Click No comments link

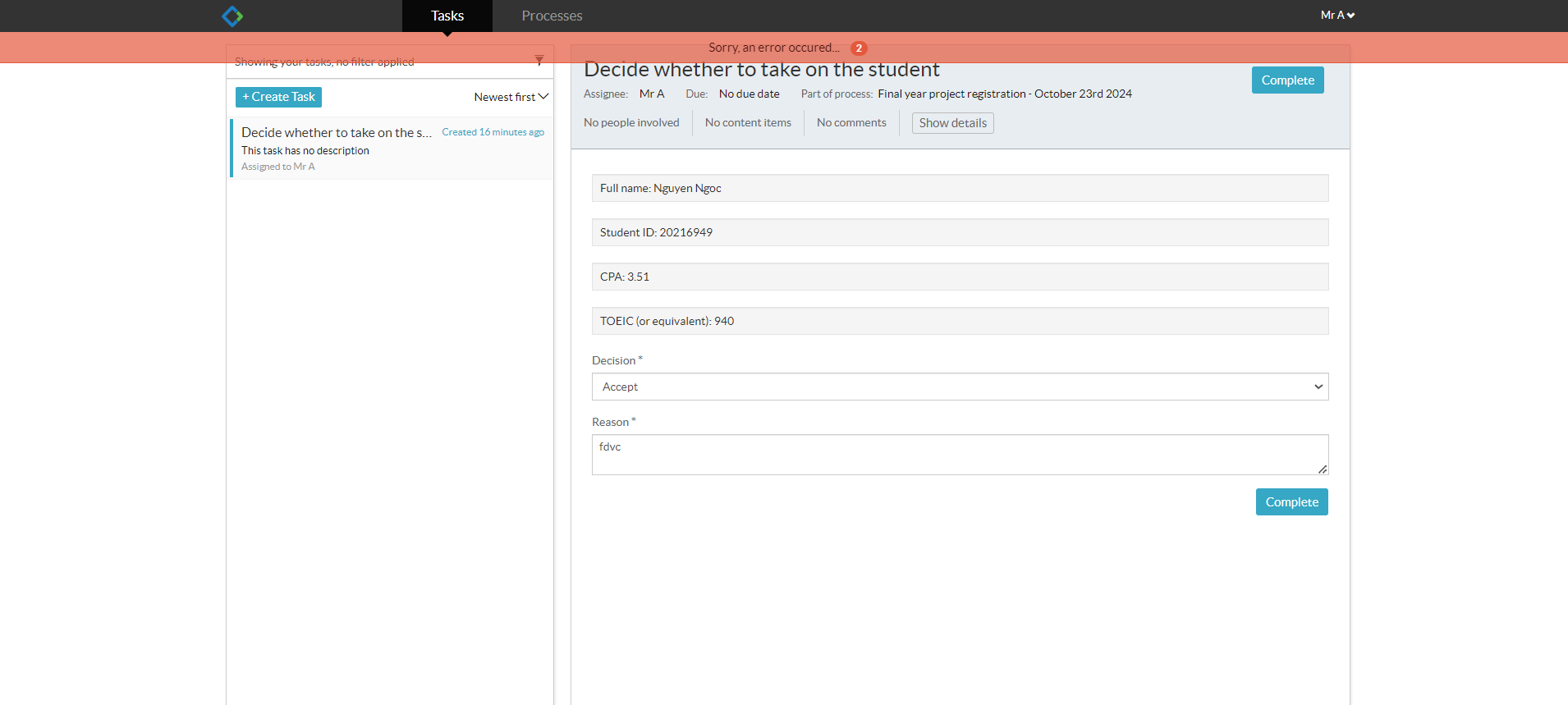pos(851,123)
